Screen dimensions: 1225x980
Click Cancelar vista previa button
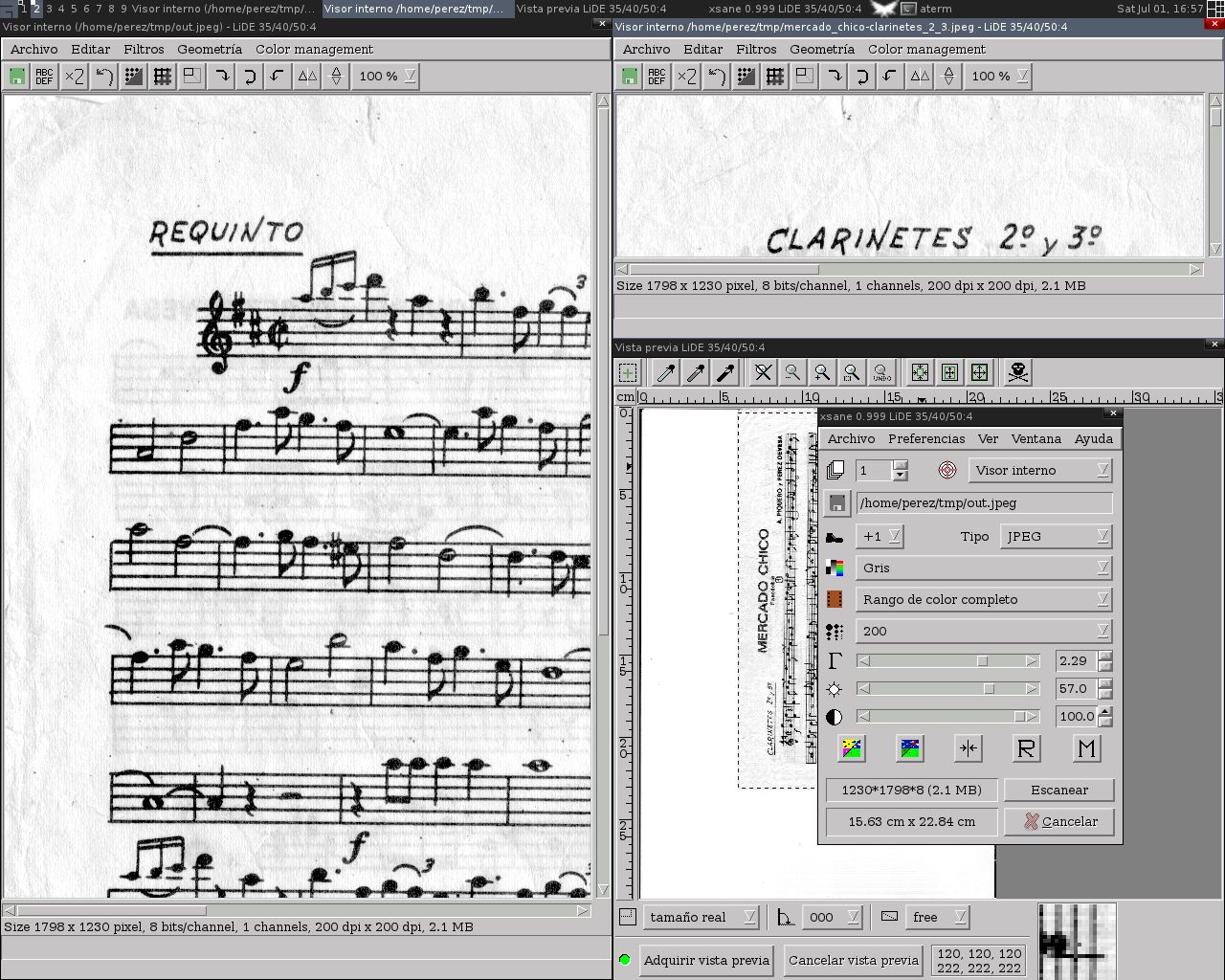coord(854,960)
